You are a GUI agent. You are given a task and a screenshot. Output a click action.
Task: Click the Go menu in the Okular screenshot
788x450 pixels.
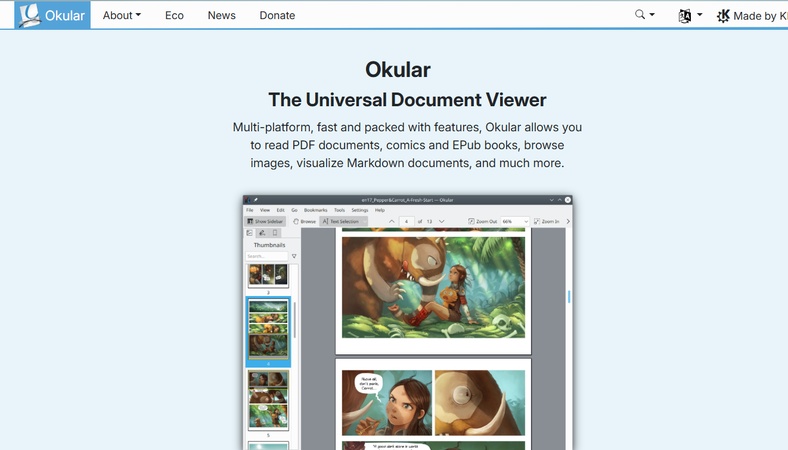pos(294,210)
